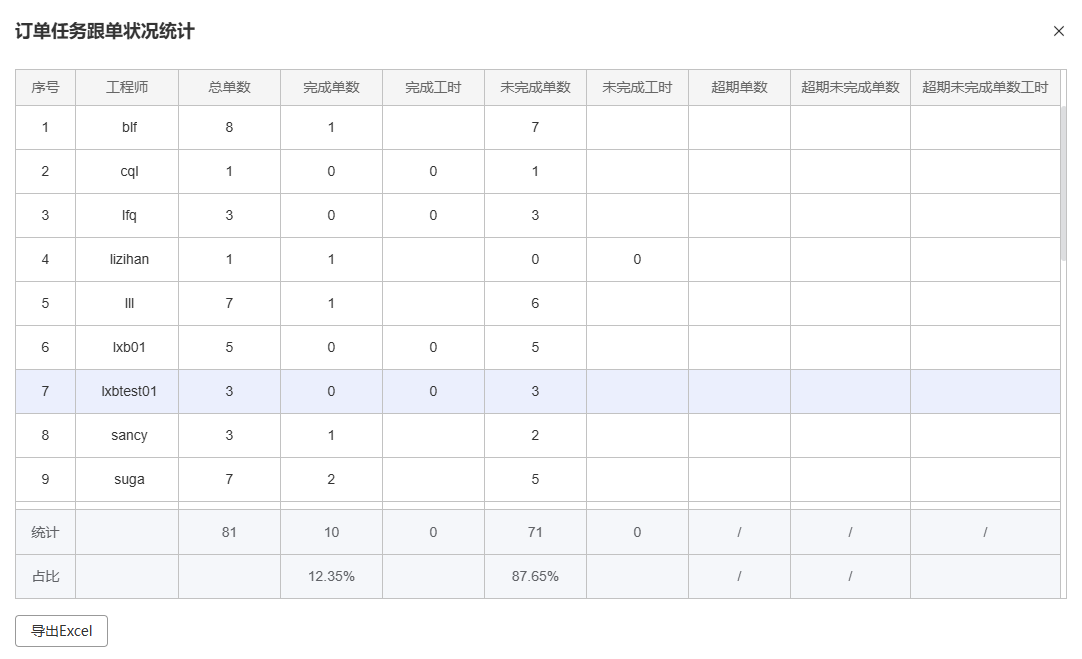Image resolution: width=1082 pixels, height=659 pixels.
Task: Click the suga engineer cell
Action: [129, 479]
